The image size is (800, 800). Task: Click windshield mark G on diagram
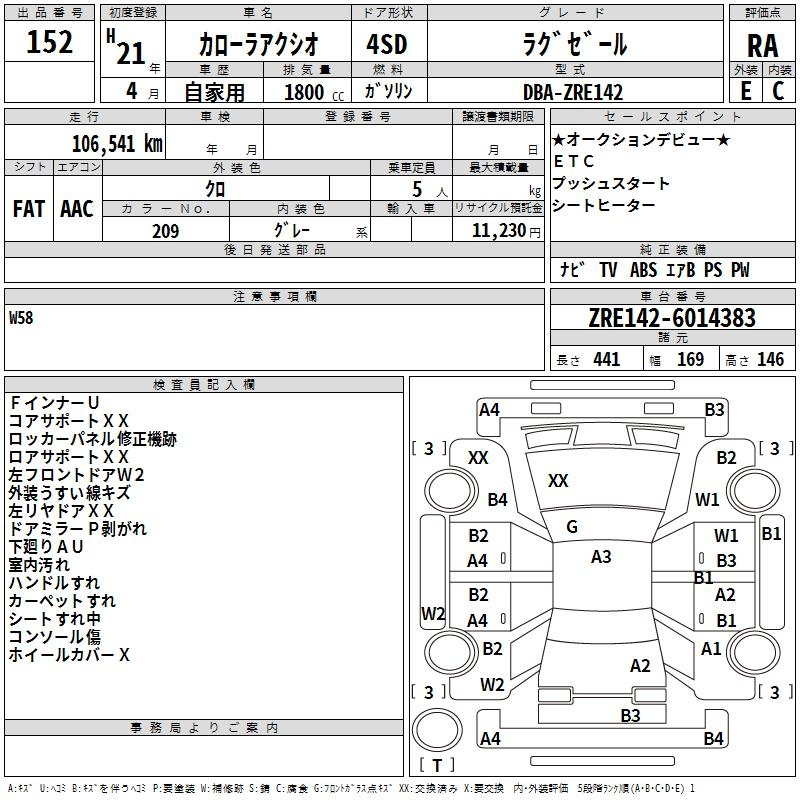pyautogui.click(x=572, y=527)
